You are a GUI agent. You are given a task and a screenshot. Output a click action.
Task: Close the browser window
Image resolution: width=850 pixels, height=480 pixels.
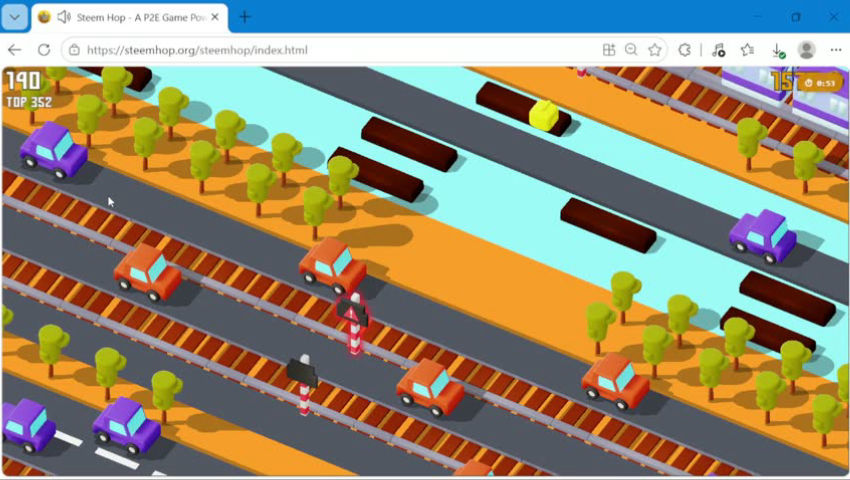[x=834, y=17]
